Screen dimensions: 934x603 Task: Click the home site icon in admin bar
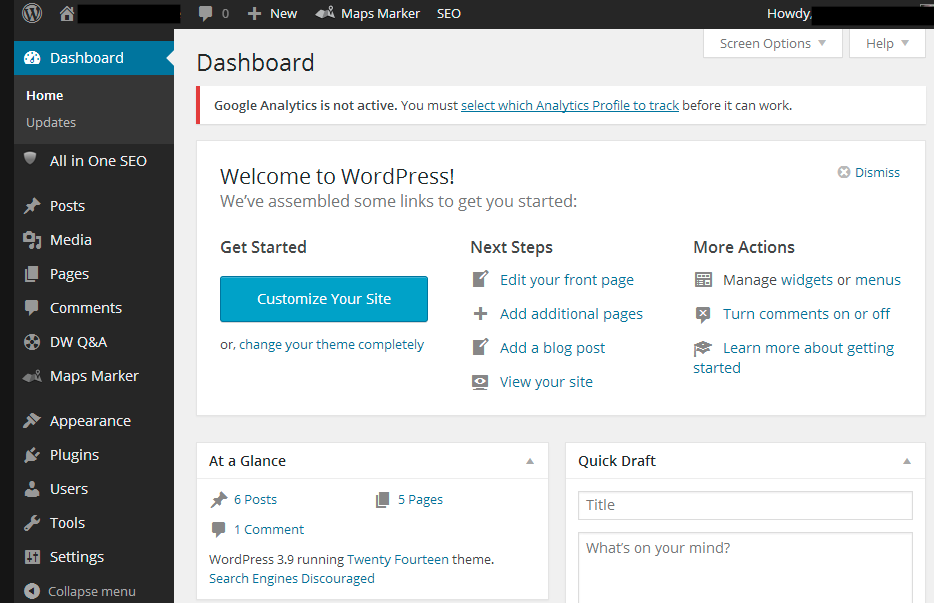[67, 14]
